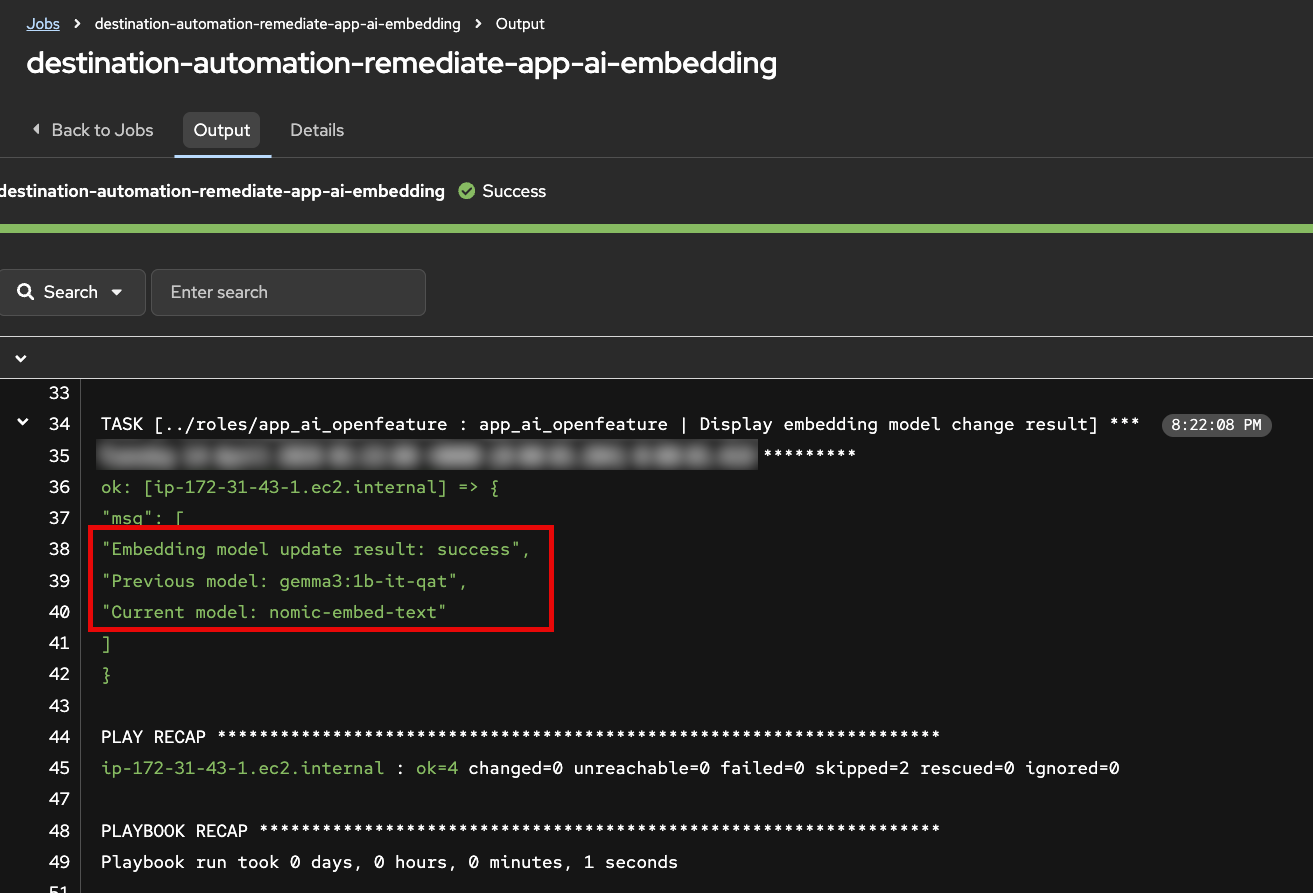Click the ip-172-31-43-1 recap host line
The height and width of the screenshot is (893, 1313).
[x=610, y=768]
